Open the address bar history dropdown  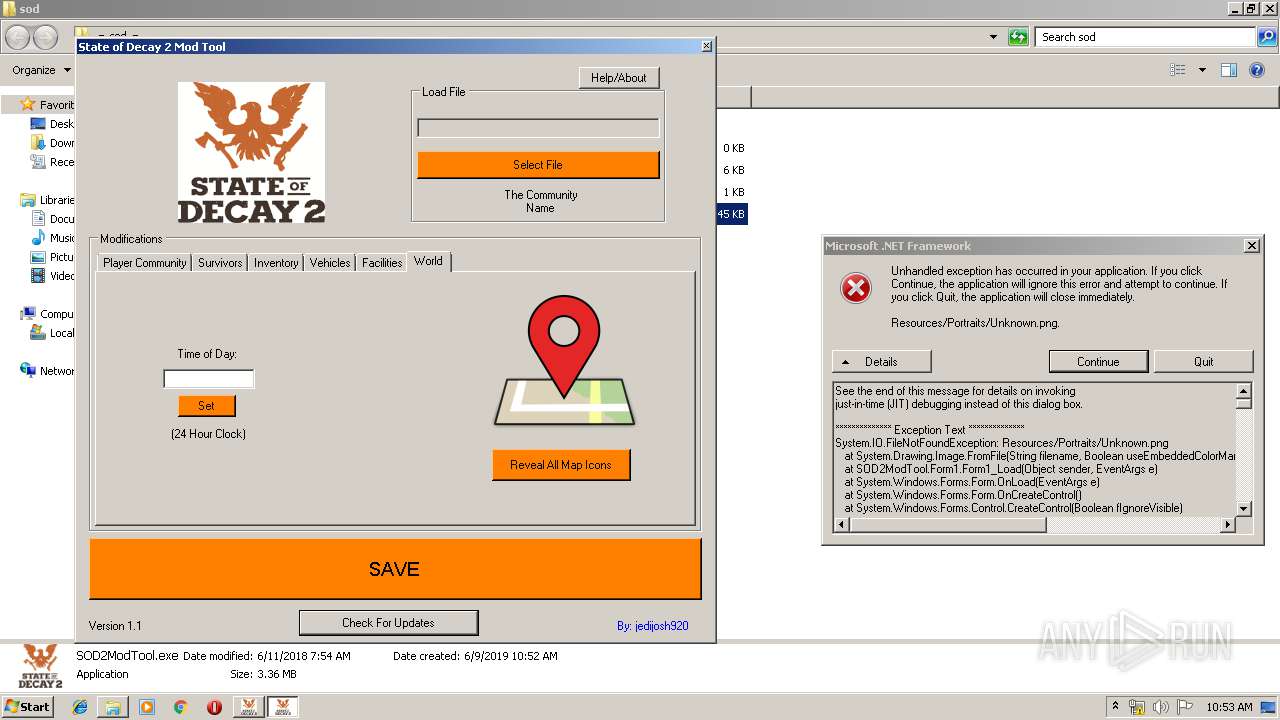(993, 37)
